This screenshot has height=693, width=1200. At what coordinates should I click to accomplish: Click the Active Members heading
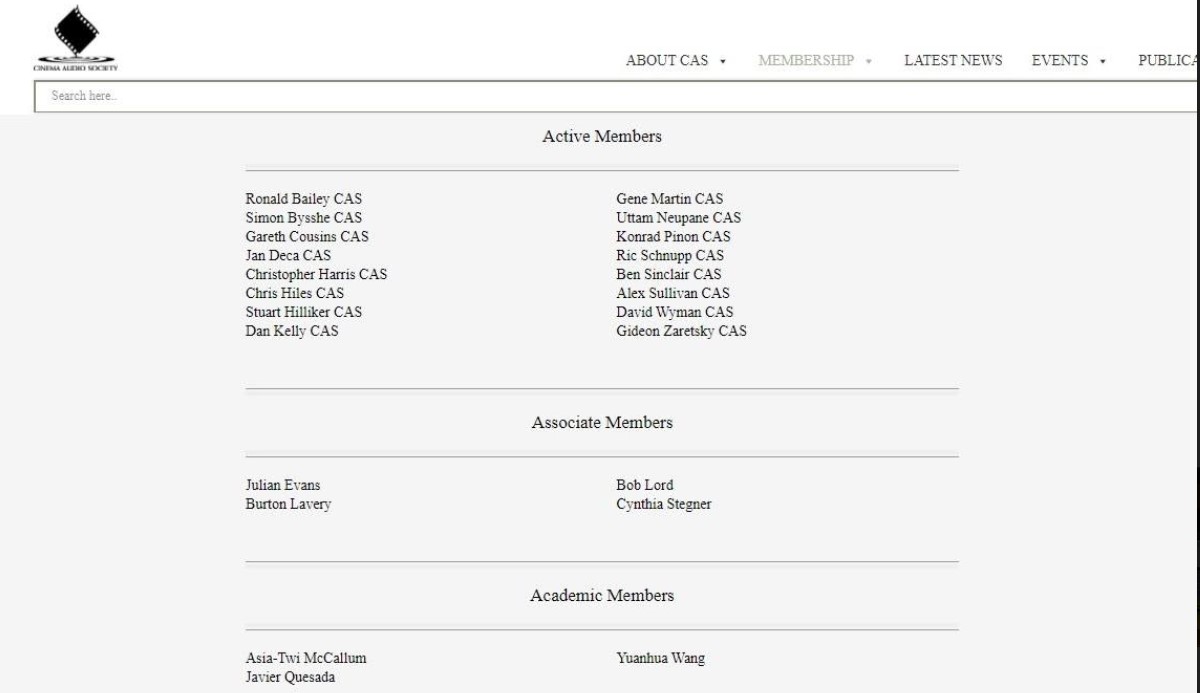602,136
